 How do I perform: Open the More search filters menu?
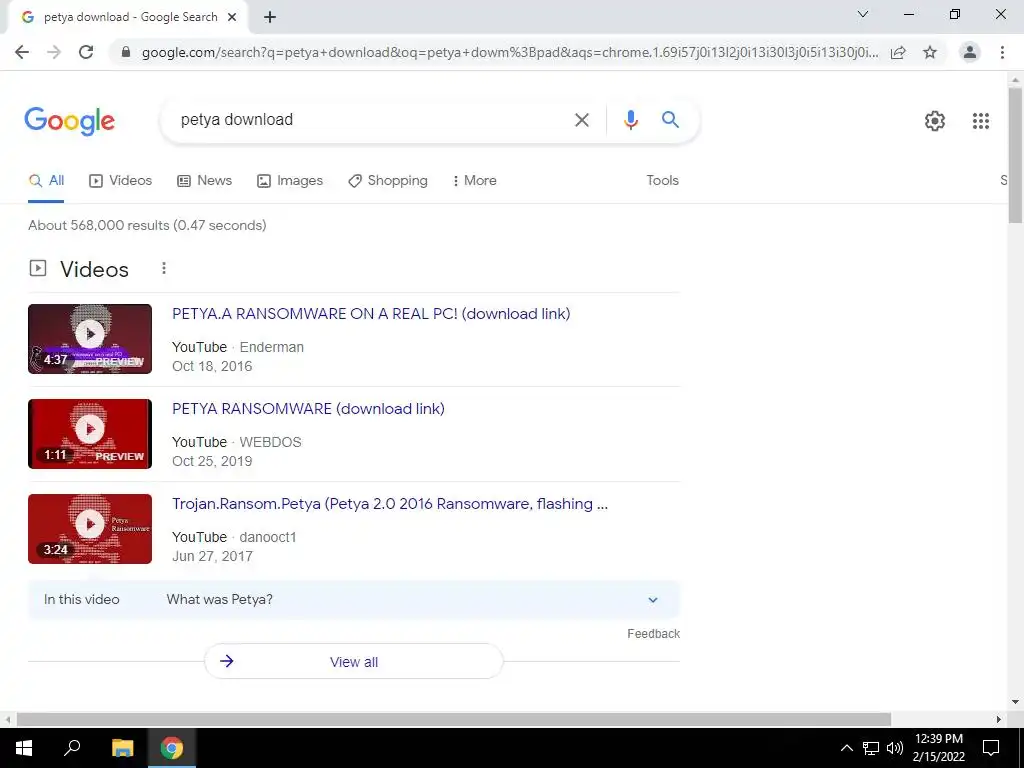(x=475, y=180)
